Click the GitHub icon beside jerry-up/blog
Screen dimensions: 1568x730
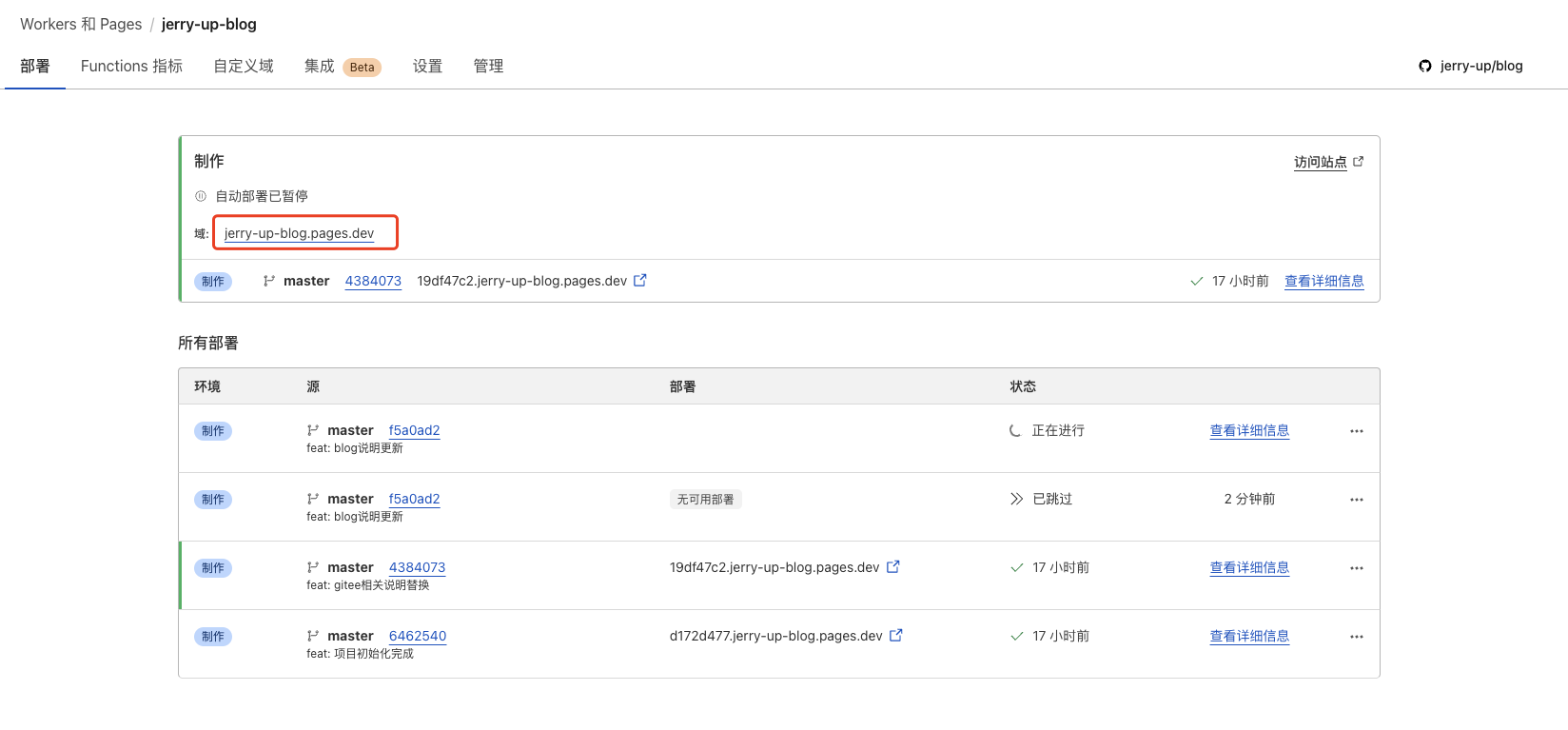click(1424, 66)
